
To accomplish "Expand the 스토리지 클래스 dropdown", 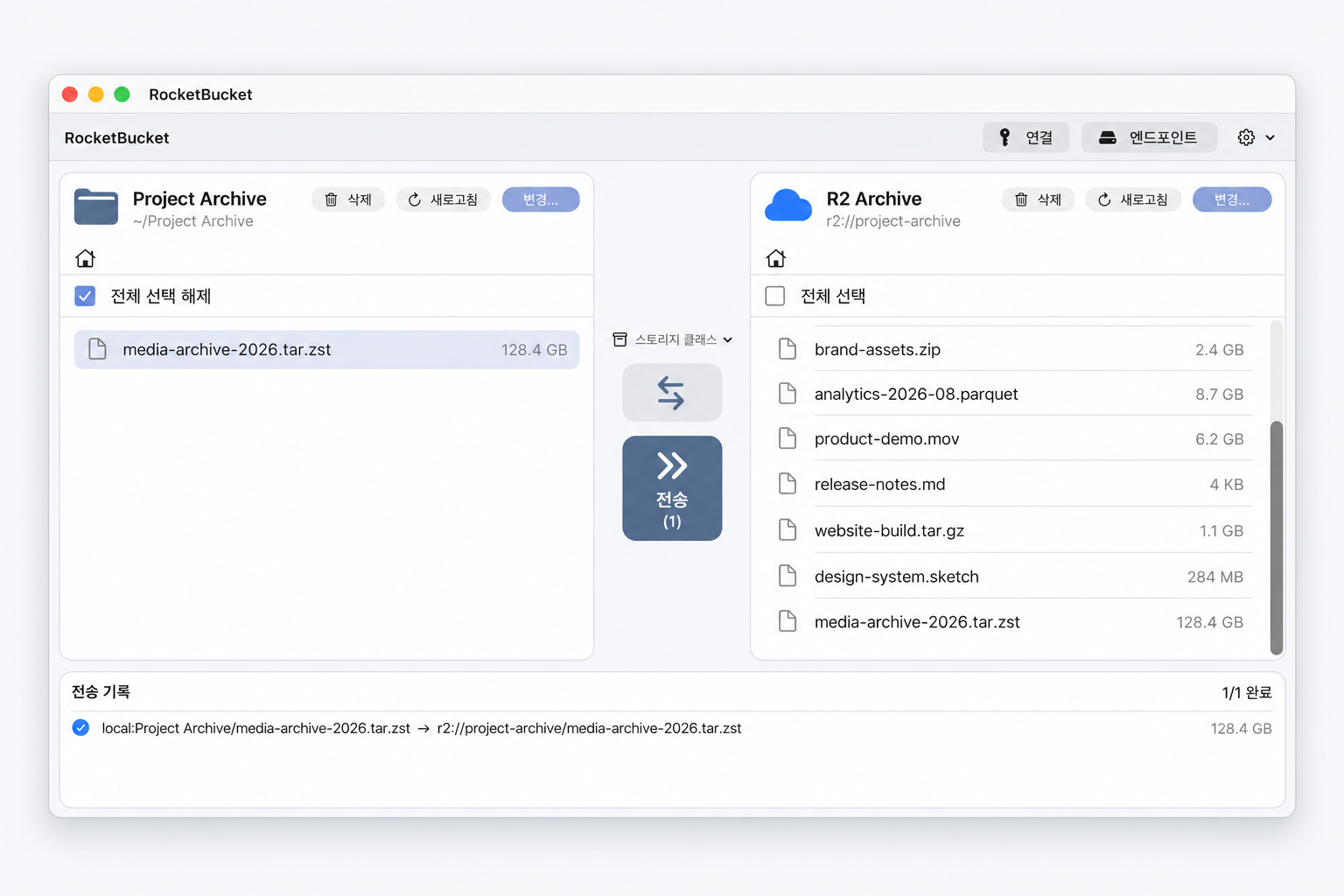I will 672,339.
